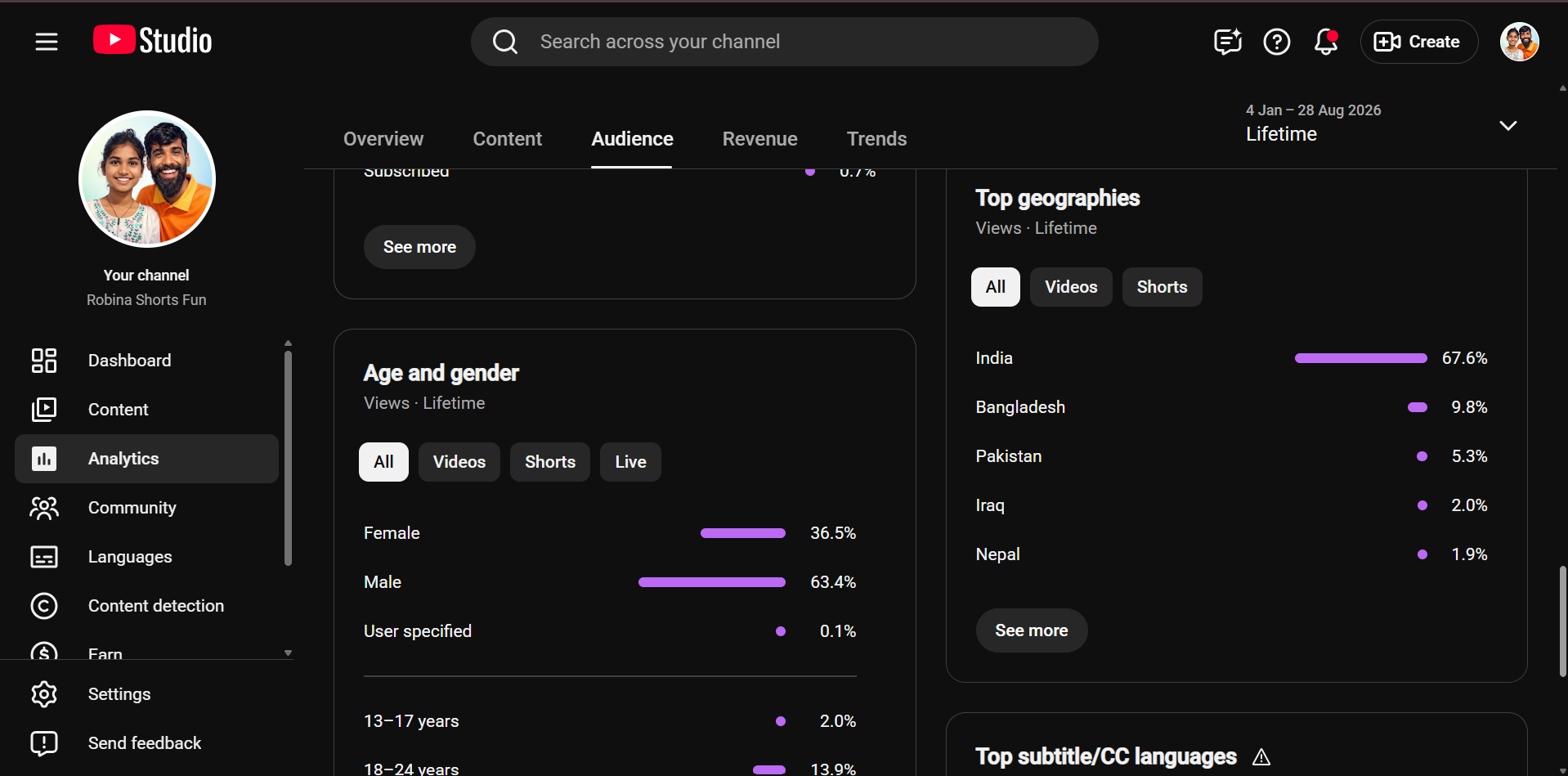Click the Create button
The image size is (1568, 776).
point(1419,42)
